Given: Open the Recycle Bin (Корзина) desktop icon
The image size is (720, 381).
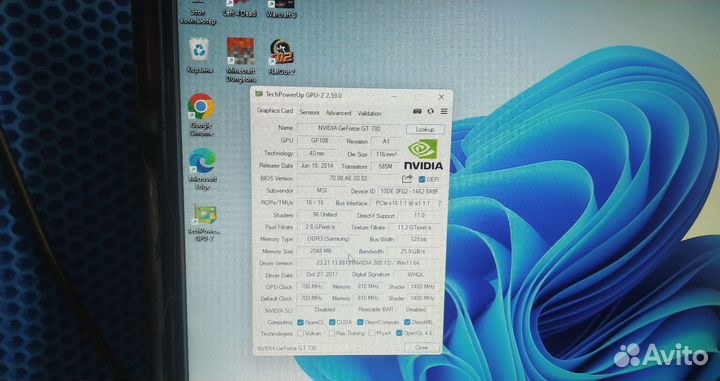Looking at the screenshot, I should 200,55.
